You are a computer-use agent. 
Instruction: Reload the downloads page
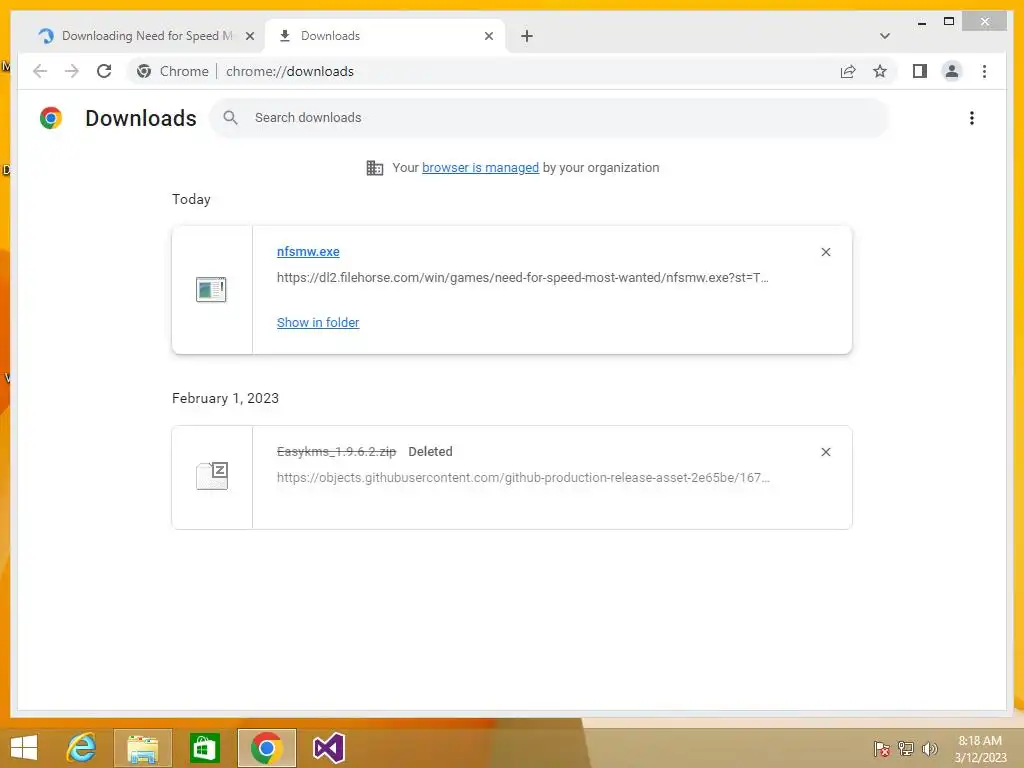pyautogui.click(x=104, y=71)
